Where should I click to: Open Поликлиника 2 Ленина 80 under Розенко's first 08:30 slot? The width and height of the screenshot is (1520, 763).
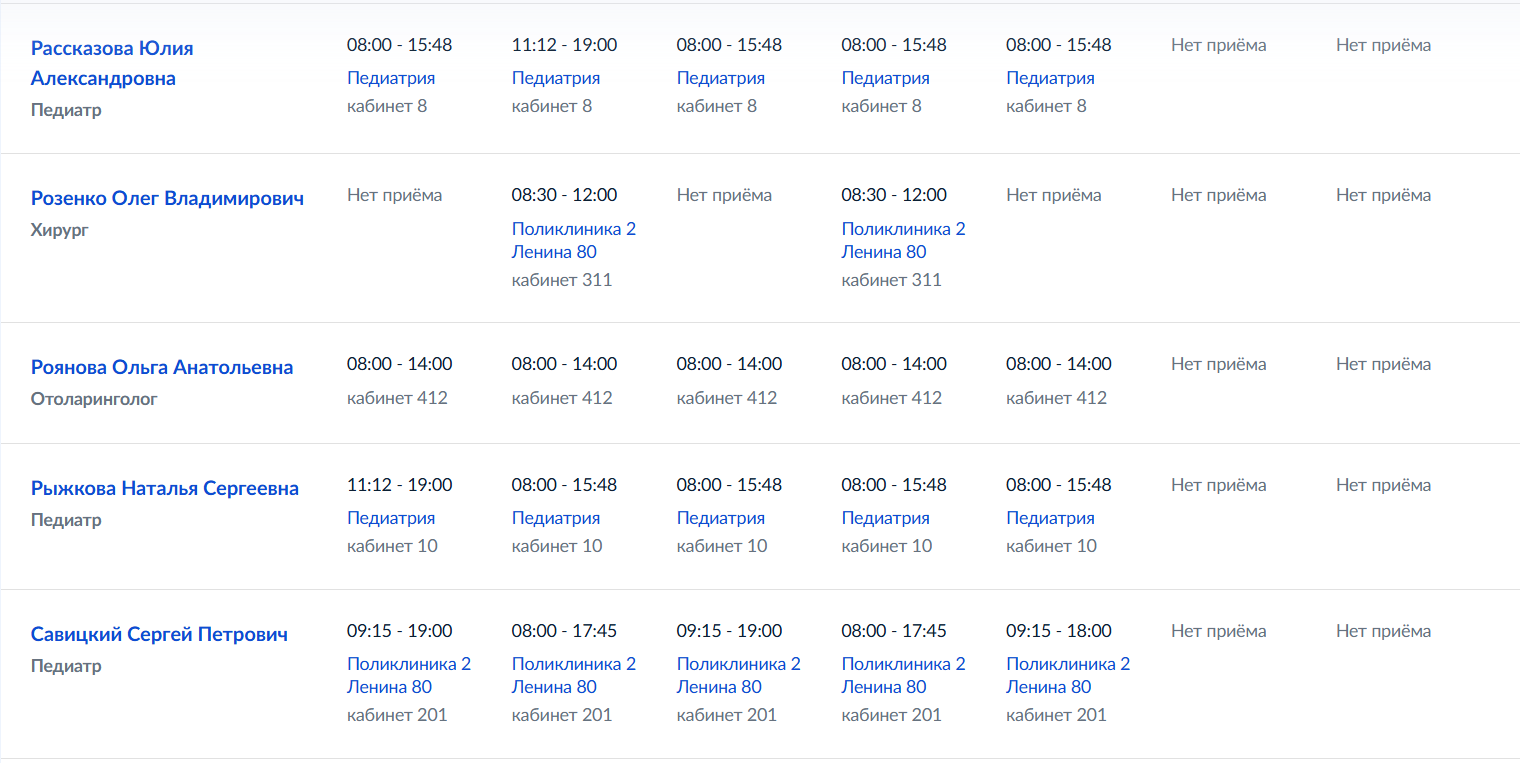574,240
